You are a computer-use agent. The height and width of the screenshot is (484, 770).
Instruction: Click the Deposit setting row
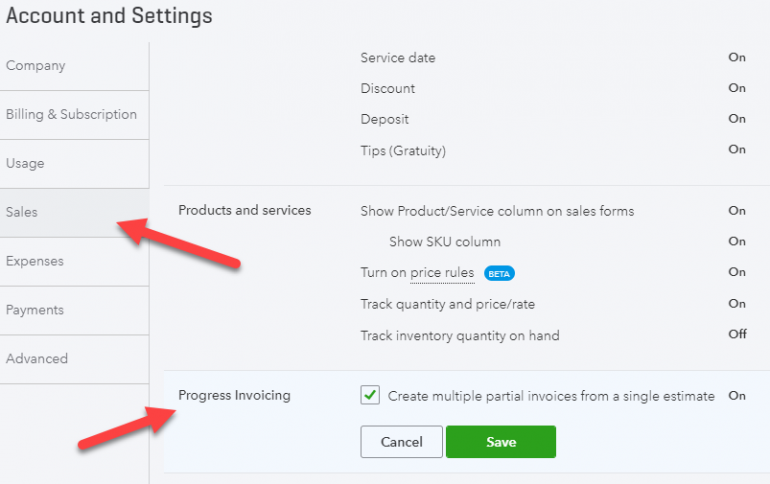coord(385,120)
